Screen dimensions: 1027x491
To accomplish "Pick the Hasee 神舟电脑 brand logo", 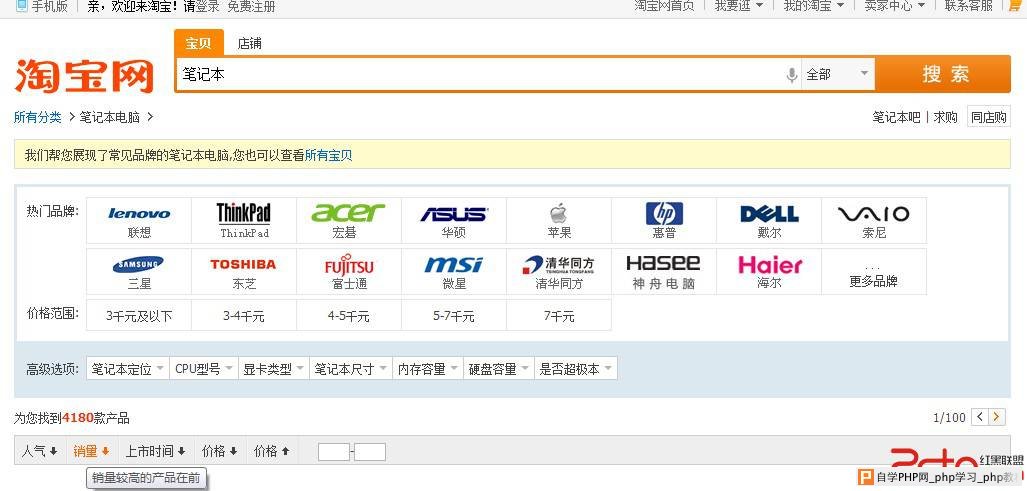I will (x=663, y=264).
